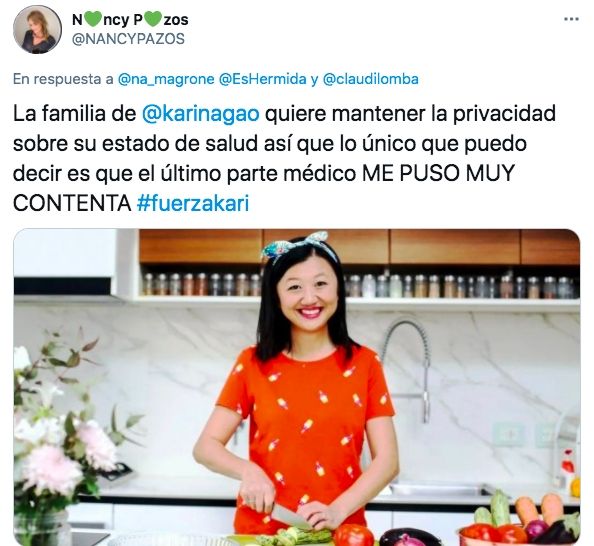Click the Nancy Pazos display name
This screenshot has width=594, height=546.
point(130,20)
